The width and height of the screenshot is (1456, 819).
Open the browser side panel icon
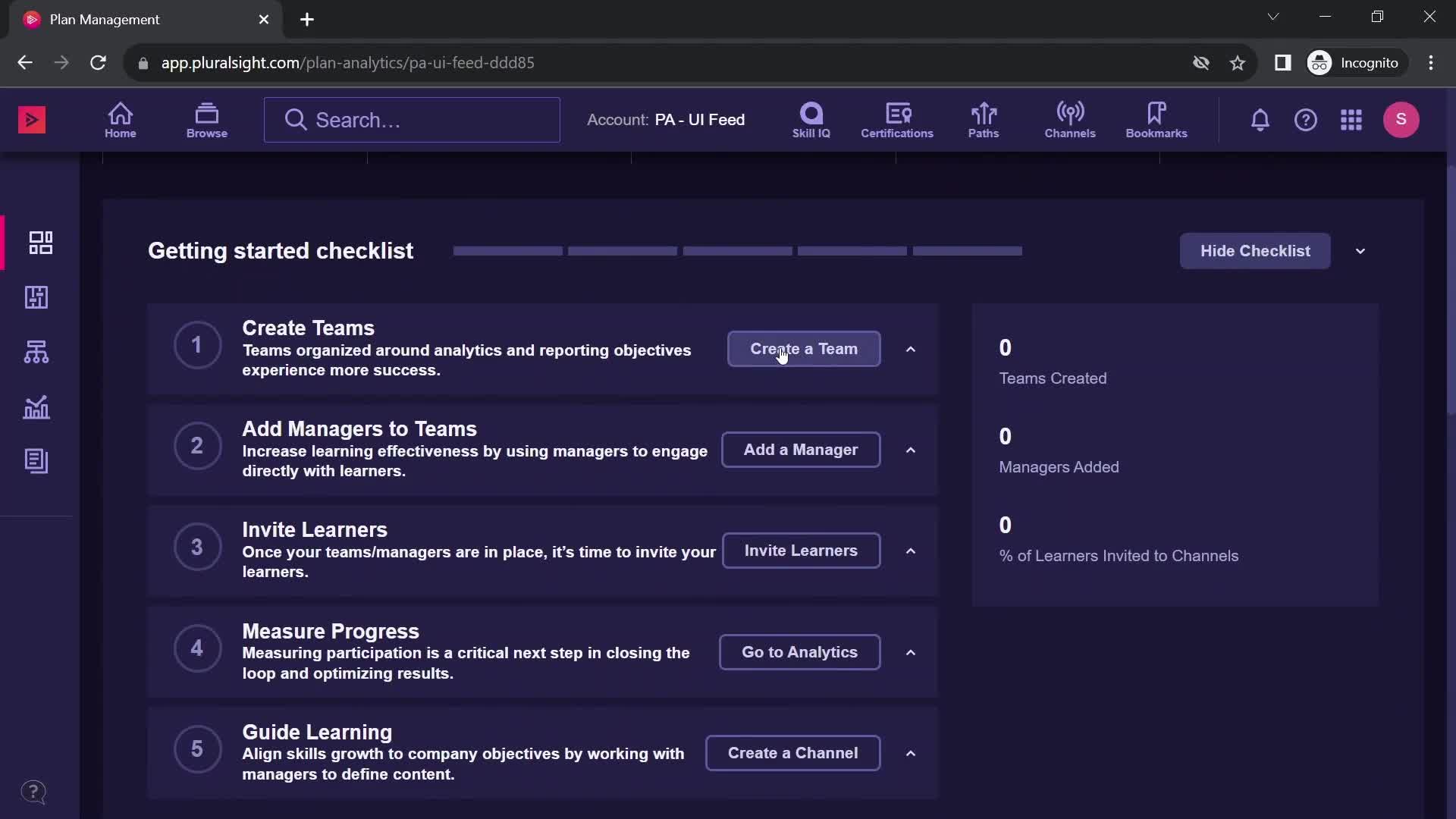tap(1283, 63)
